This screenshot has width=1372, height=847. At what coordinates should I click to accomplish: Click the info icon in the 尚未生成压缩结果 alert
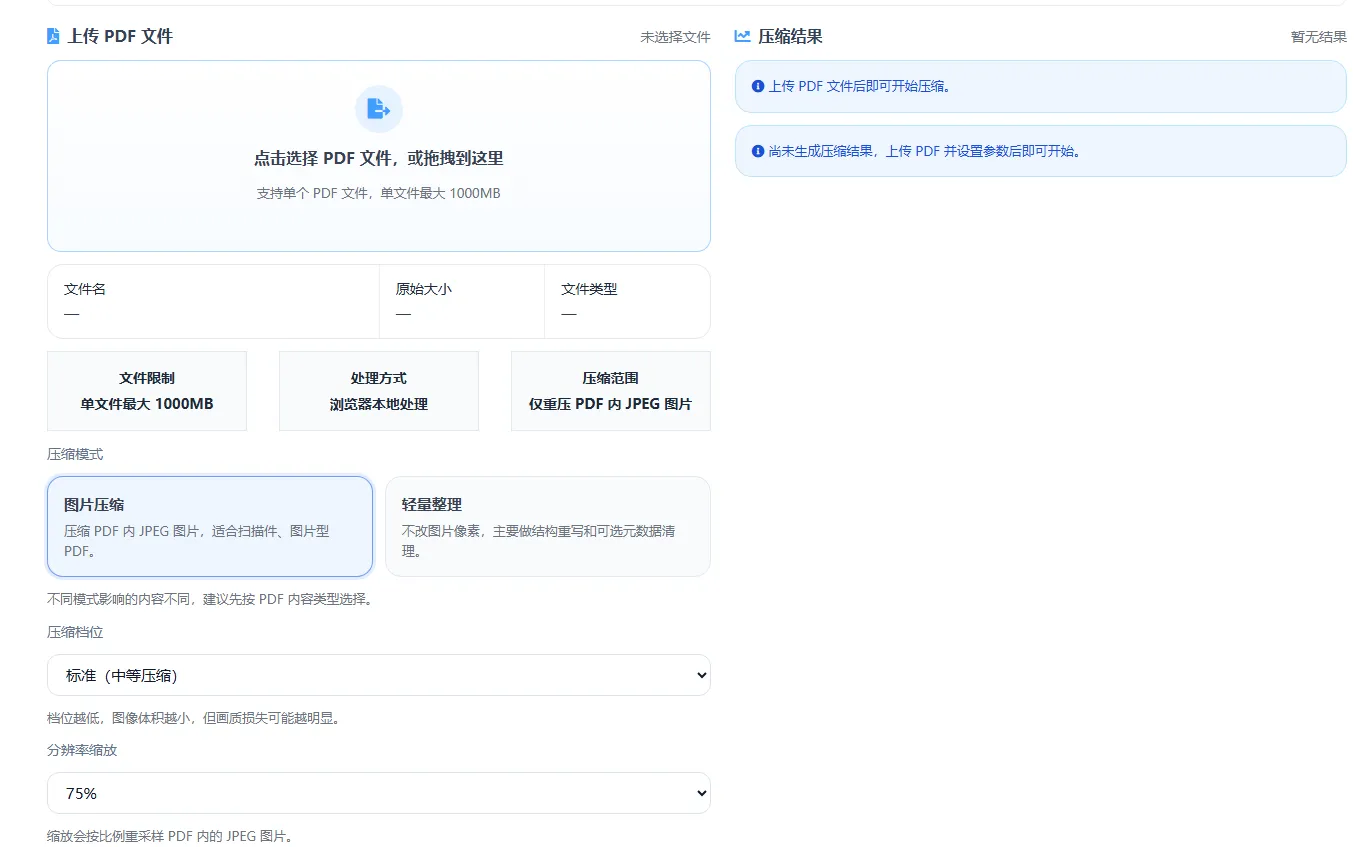[x=757, y=151]
